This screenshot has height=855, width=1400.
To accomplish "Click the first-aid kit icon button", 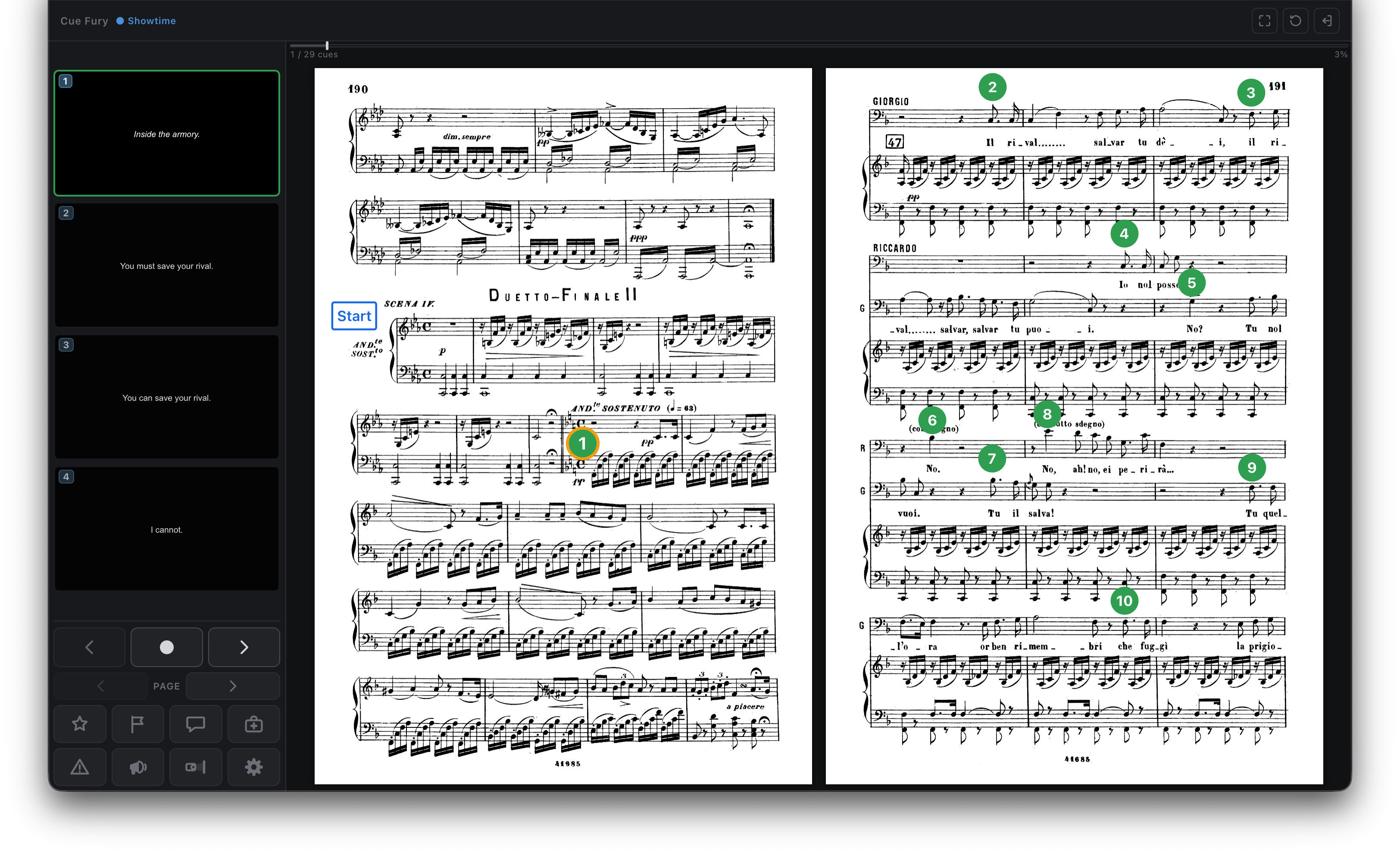I will click(x=253, y=724).
